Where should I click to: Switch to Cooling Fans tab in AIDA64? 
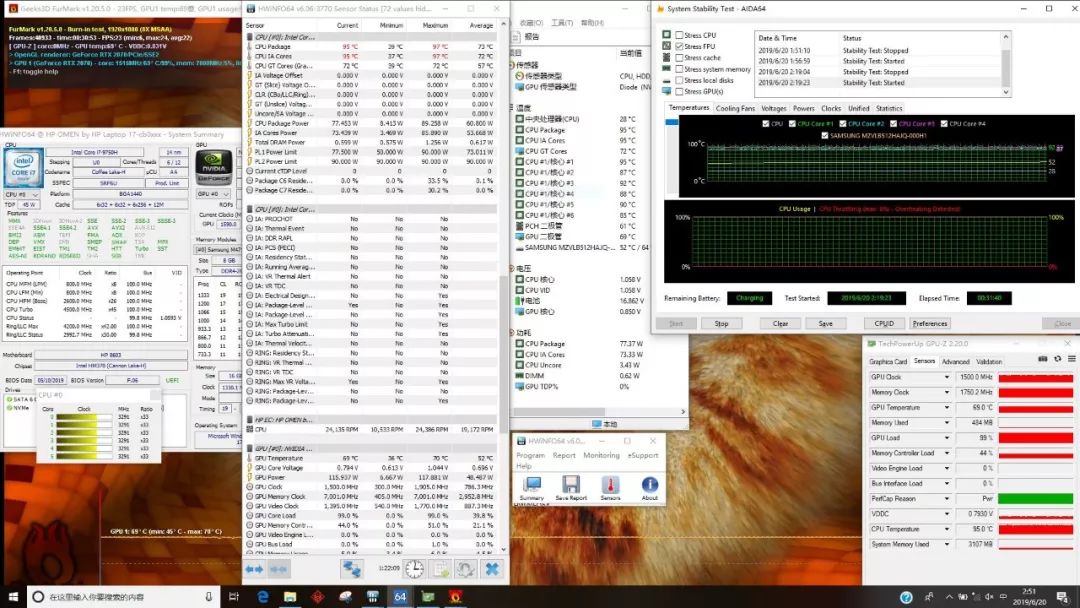(x=735, y=108)
